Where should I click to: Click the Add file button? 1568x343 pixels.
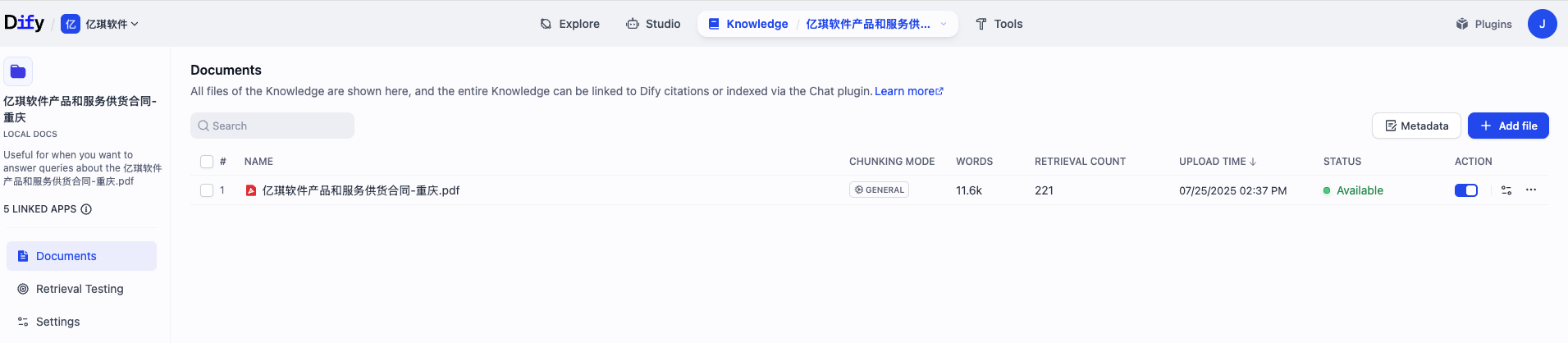click(1507, 126)
